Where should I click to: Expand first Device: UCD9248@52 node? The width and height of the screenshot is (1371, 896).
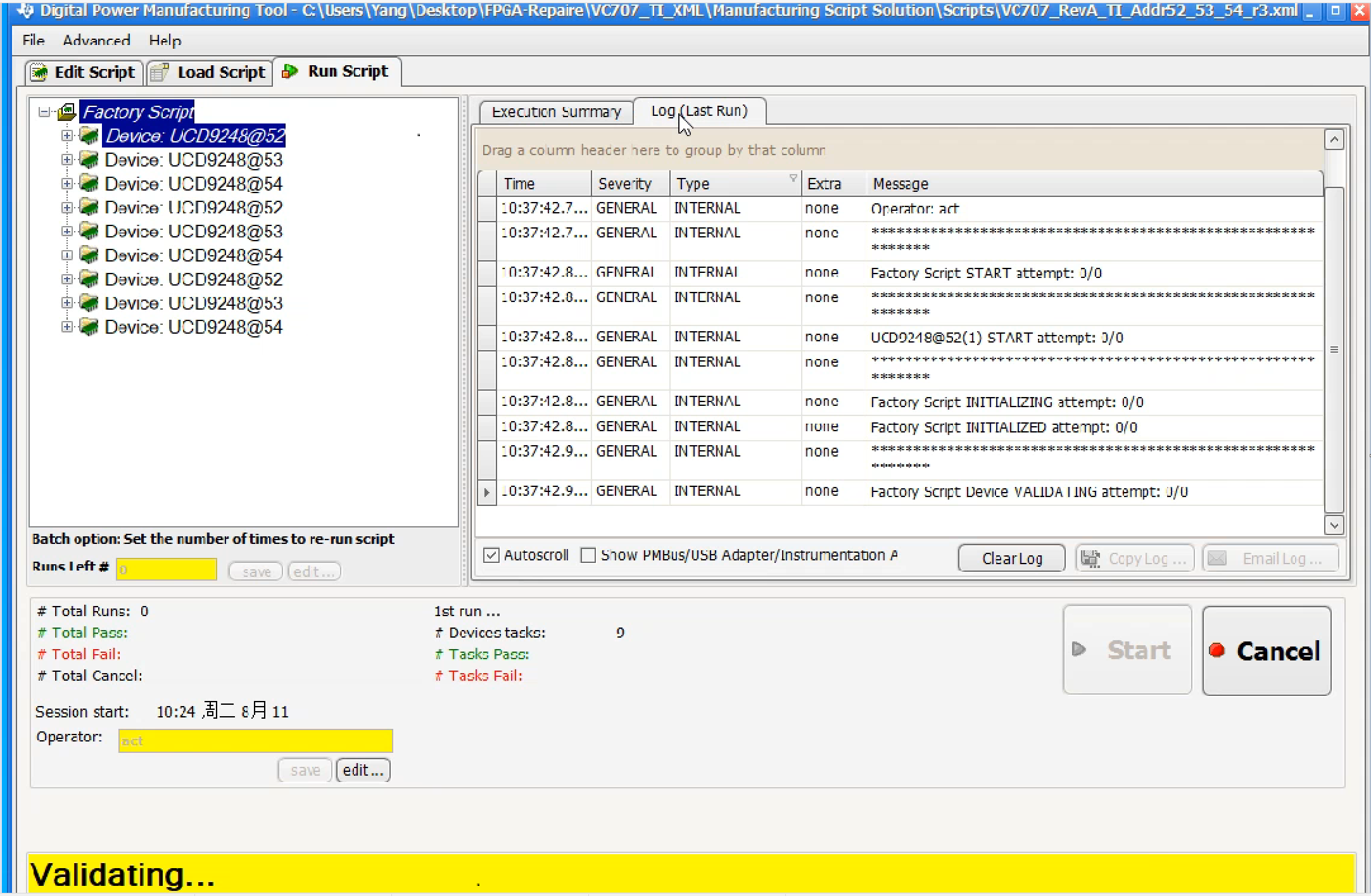66,136
